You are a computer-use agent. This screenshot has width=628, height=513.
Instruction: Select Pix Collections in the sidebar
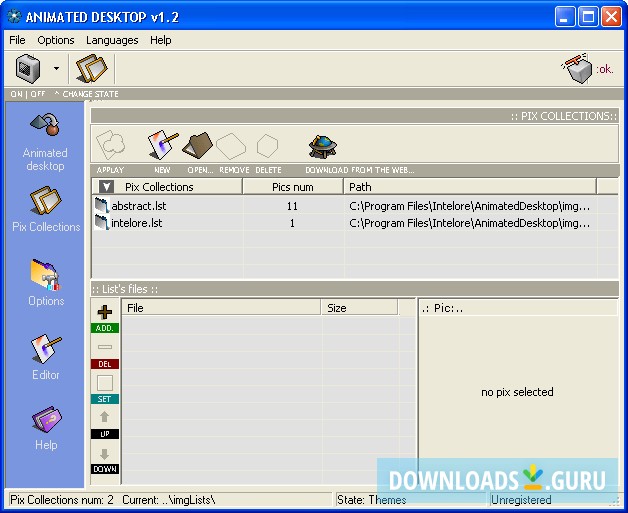[46, 209]
